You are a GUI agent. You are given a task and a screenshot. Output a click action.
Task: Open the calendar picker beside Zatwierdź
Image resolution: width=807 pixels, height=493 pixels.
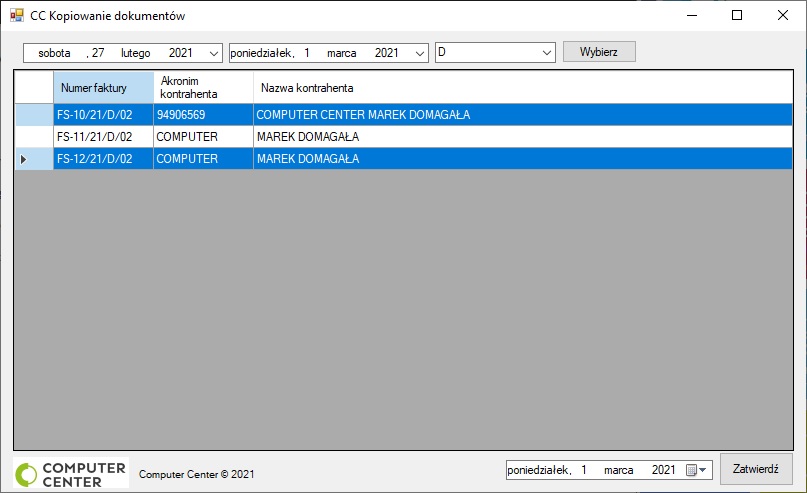click(x=696, y=470)
